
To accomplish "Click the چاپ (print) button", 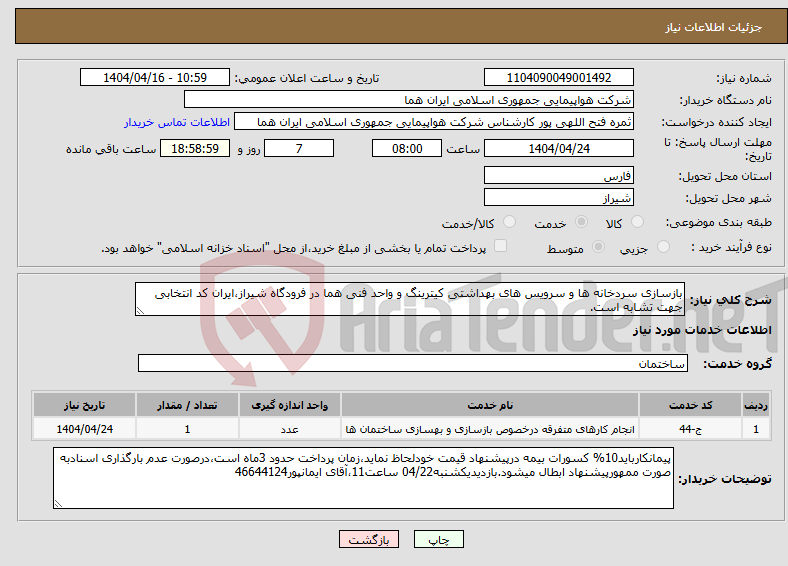I will (x=438, y=539).
